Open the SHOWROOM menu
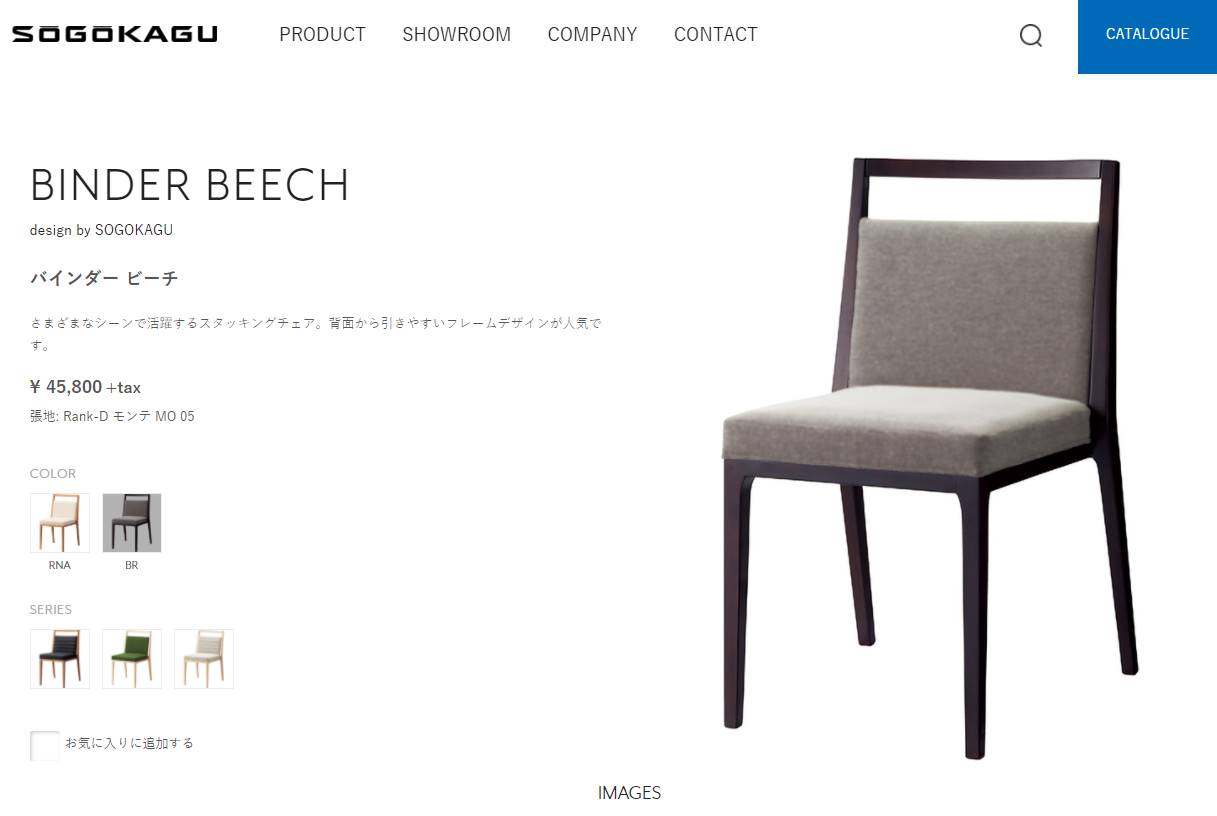The height and width of the screenshot is (816, 1217). (456, 34)
